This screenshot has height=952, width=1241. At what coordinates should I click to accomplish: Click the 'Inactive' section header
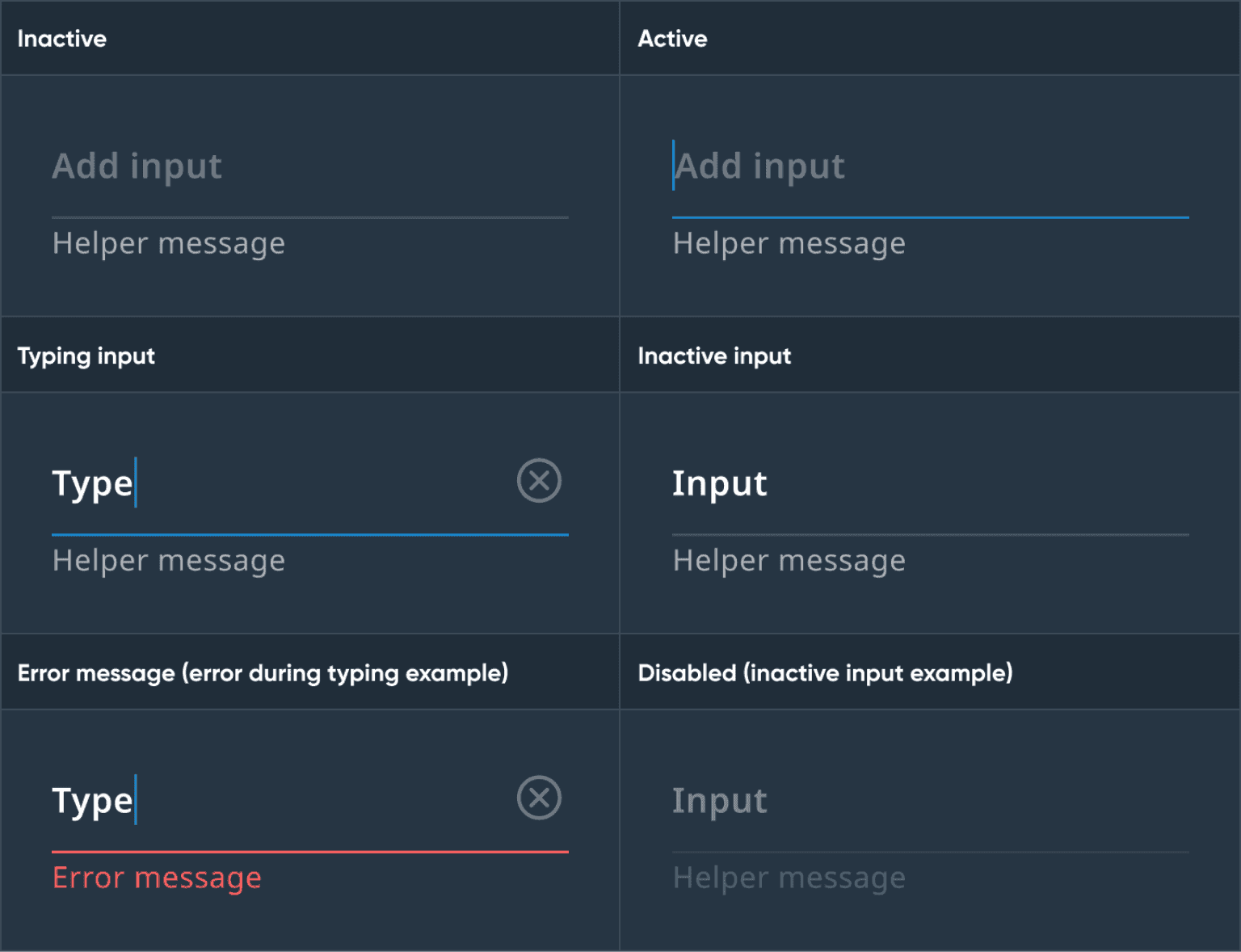click(62, 39)
